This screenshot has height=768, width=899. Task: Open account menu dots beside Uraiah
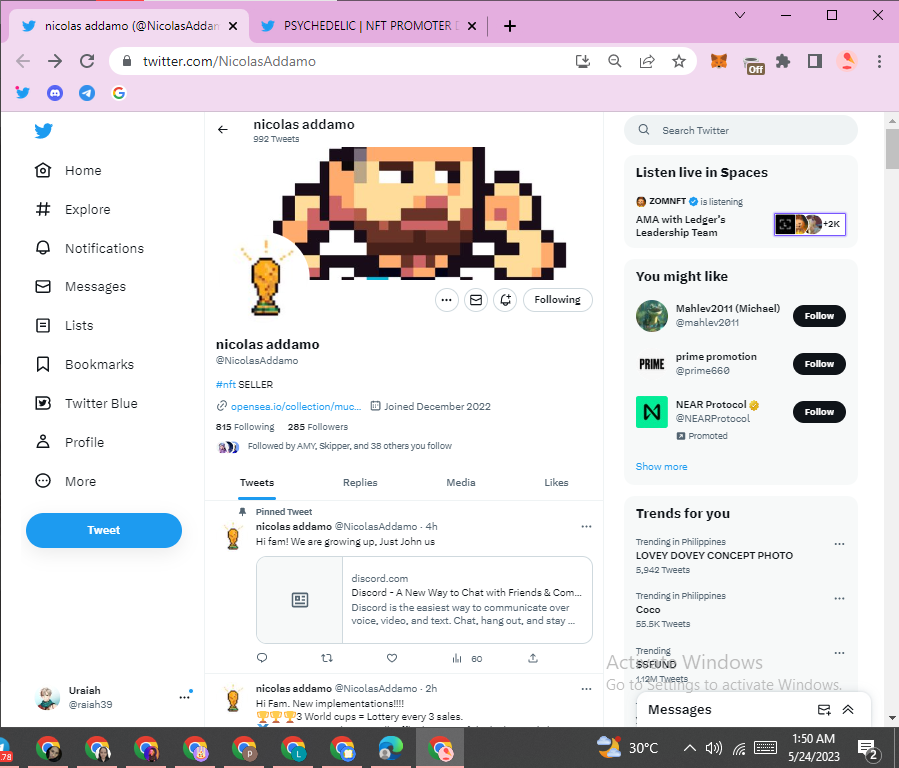[x=184, y=697]
